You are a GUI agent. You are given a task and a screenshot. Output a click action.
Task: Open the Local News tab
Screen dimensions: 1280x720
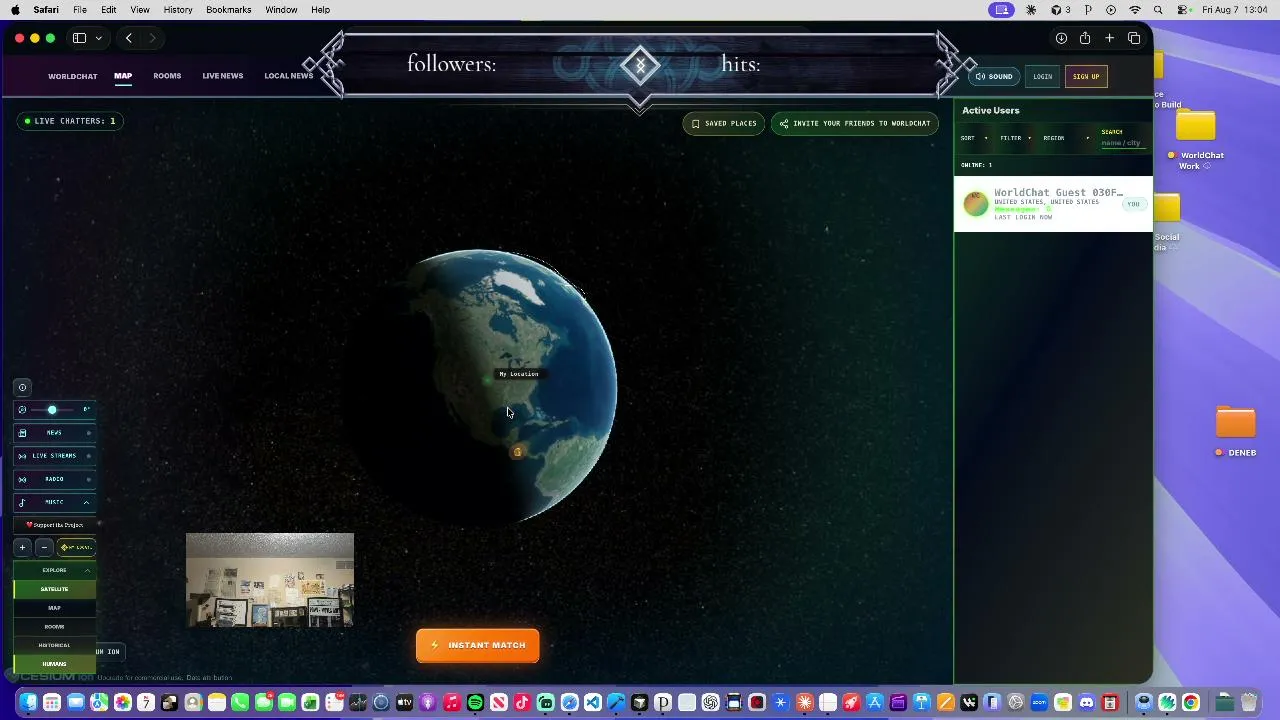[289, 76]
